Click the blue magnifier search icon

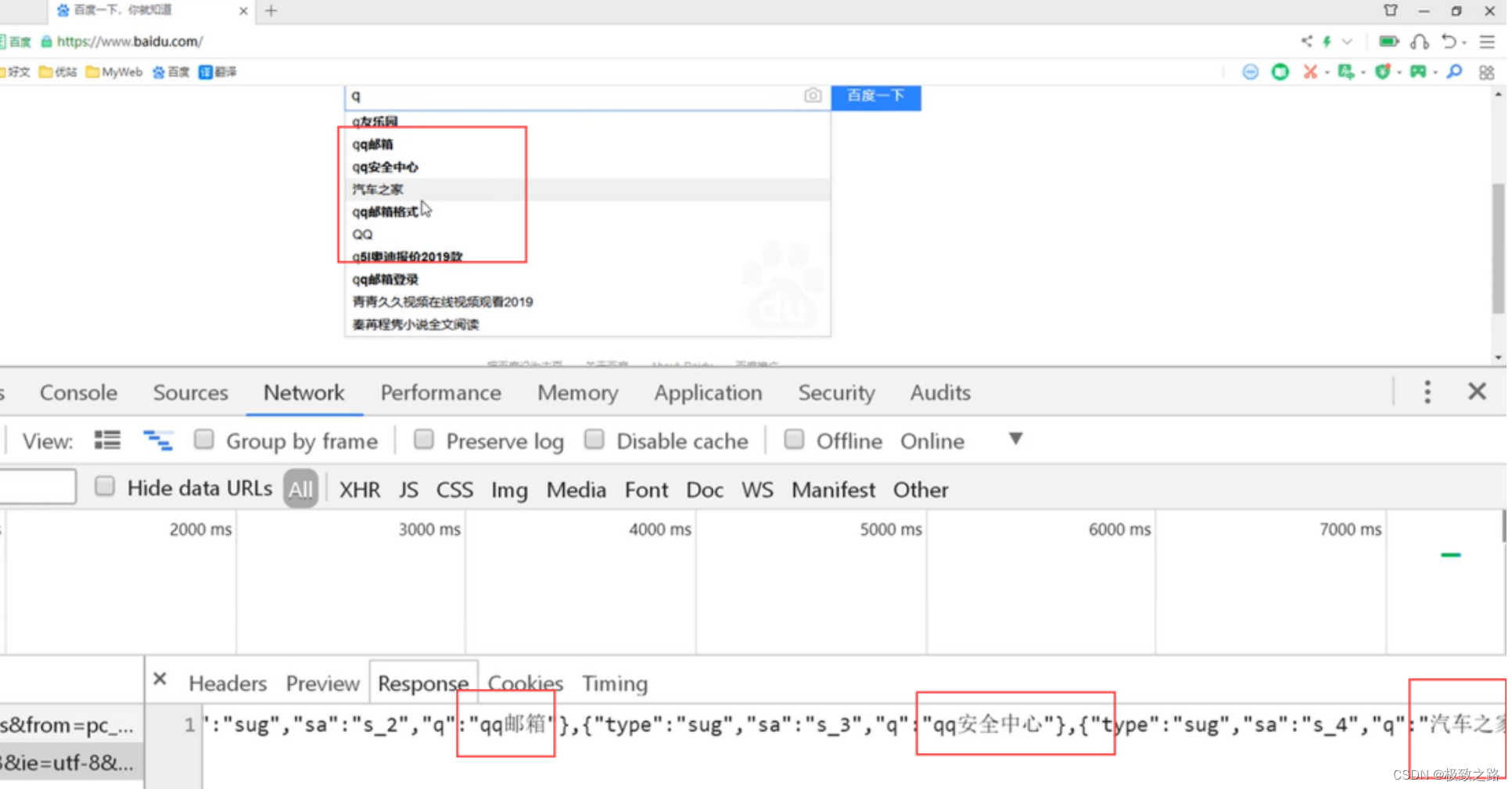[x=1454, y=72]
